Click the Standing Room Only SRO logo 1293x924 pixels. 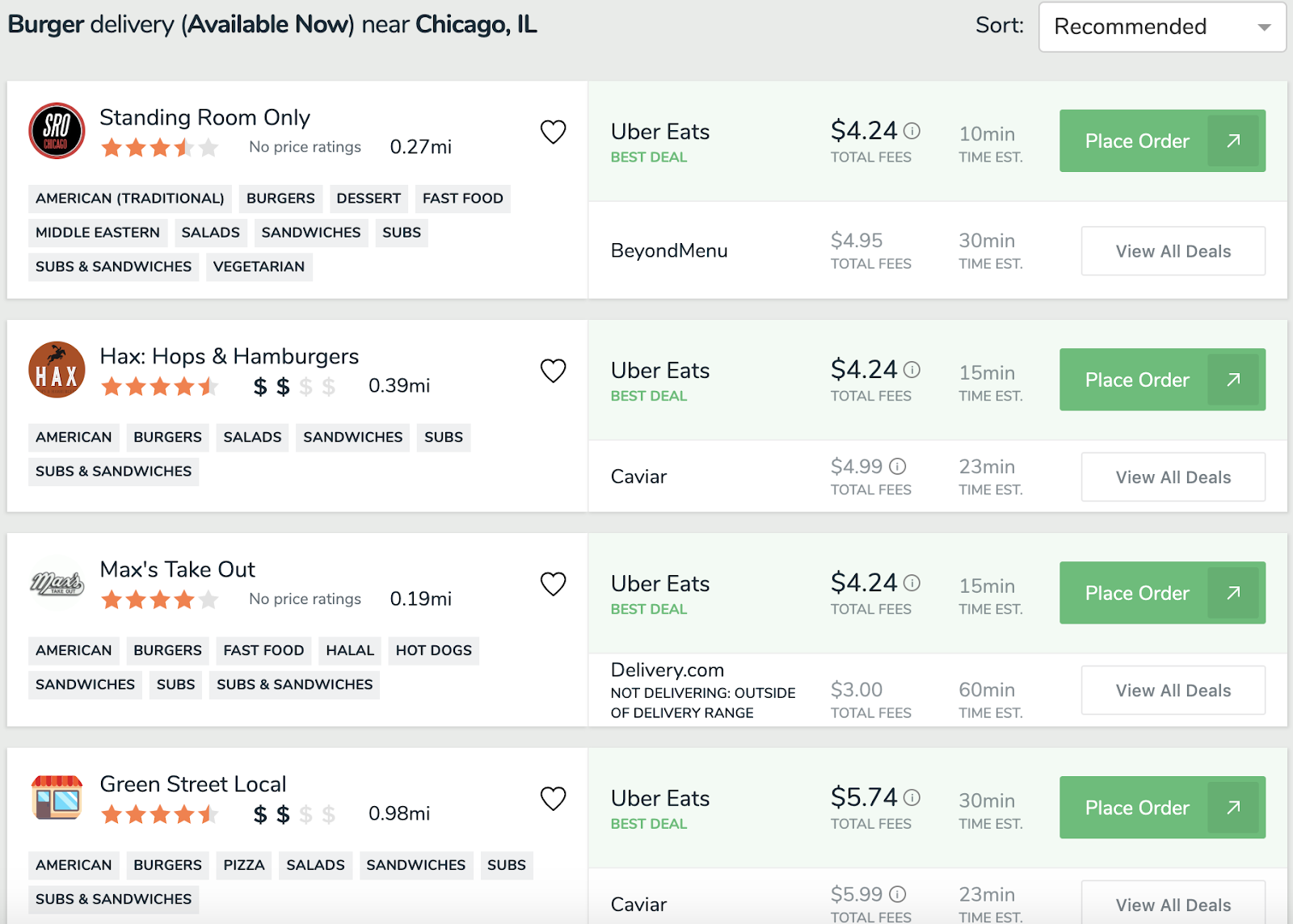pos(57,131)
